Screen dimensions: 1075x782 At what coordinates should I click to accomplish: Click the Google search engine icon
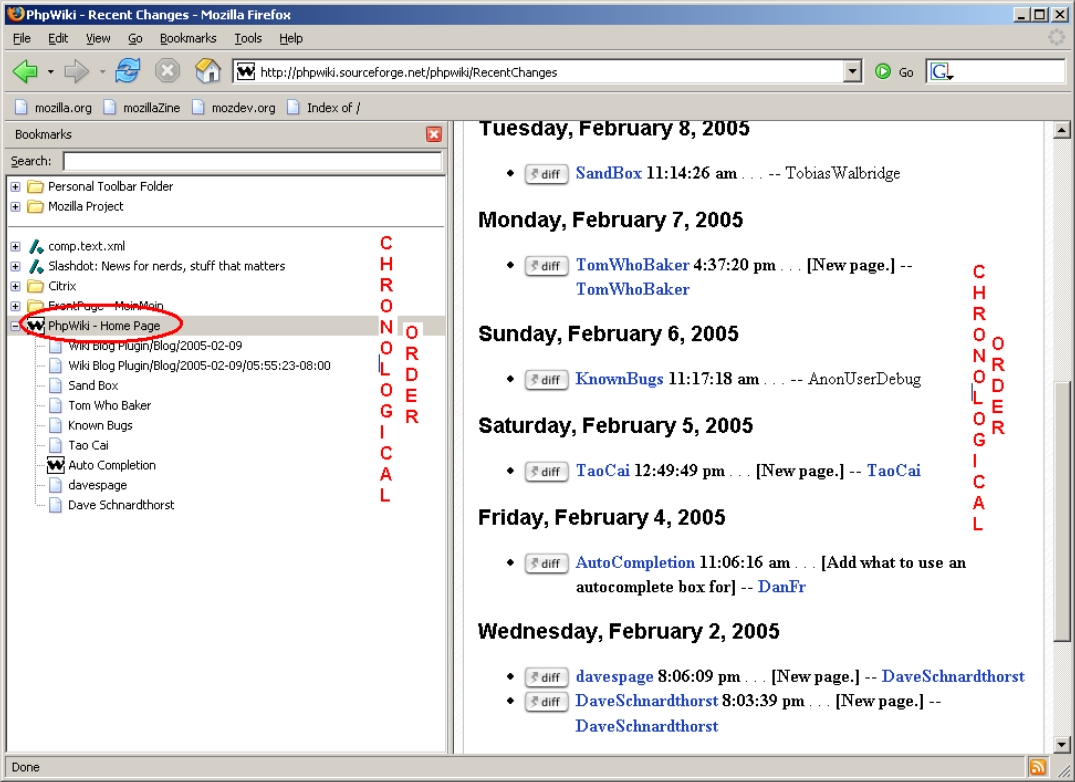pyautogui.click(x=941, y=71)
